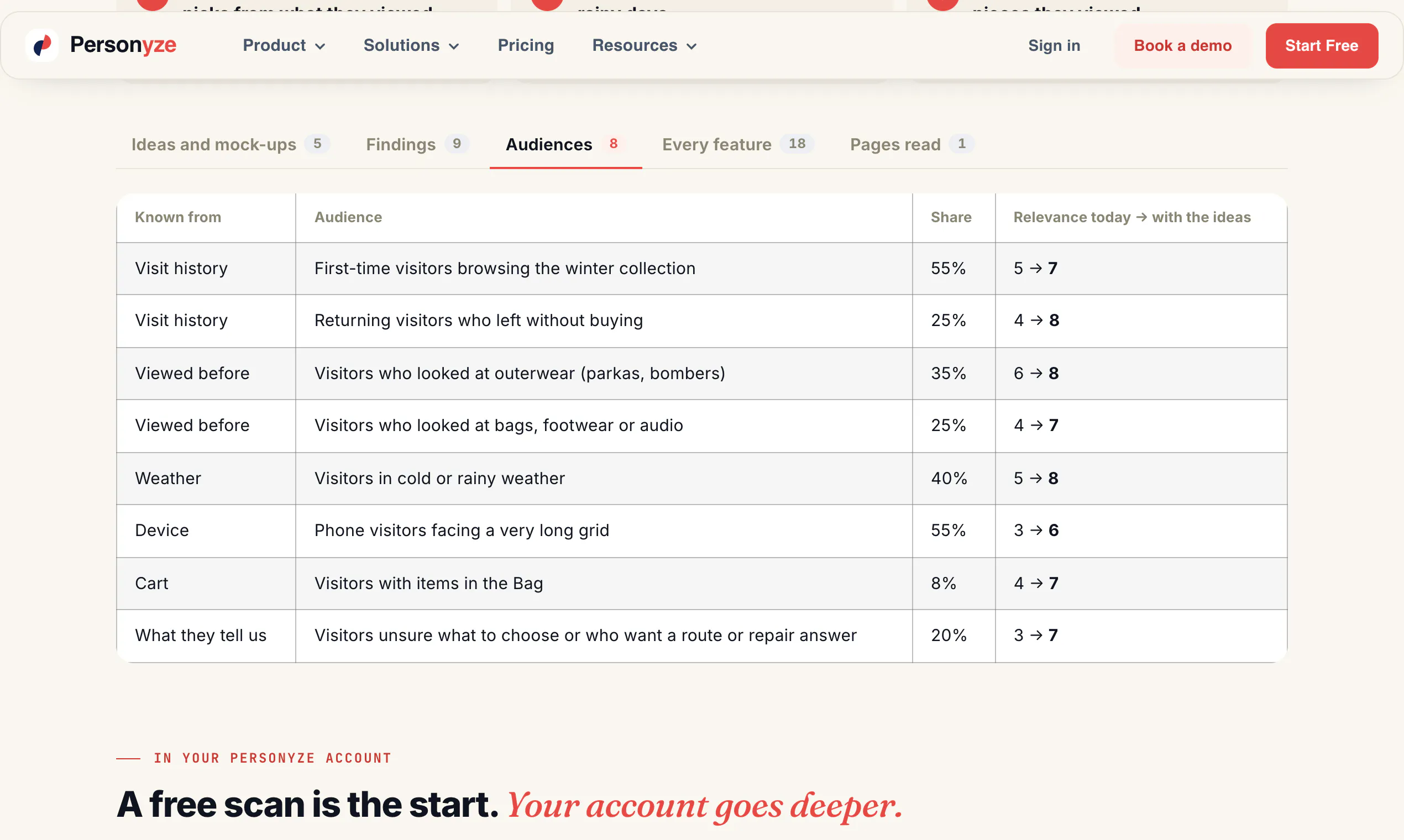Screen dimensions: 1404x840
Task: Open the Every feature tab
Action: [738, 144]
